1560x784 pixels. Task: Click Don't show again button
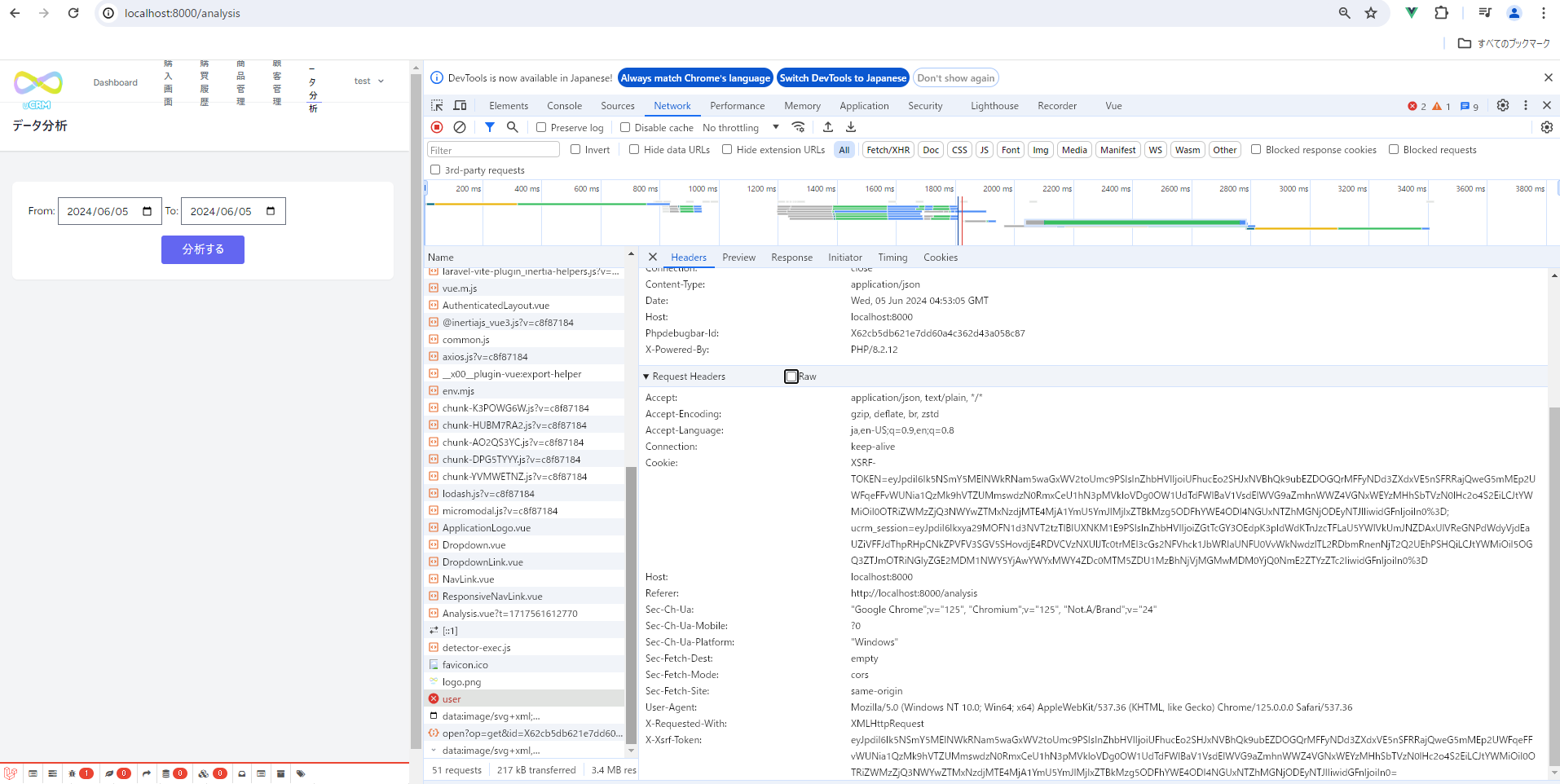coord(956,78)
